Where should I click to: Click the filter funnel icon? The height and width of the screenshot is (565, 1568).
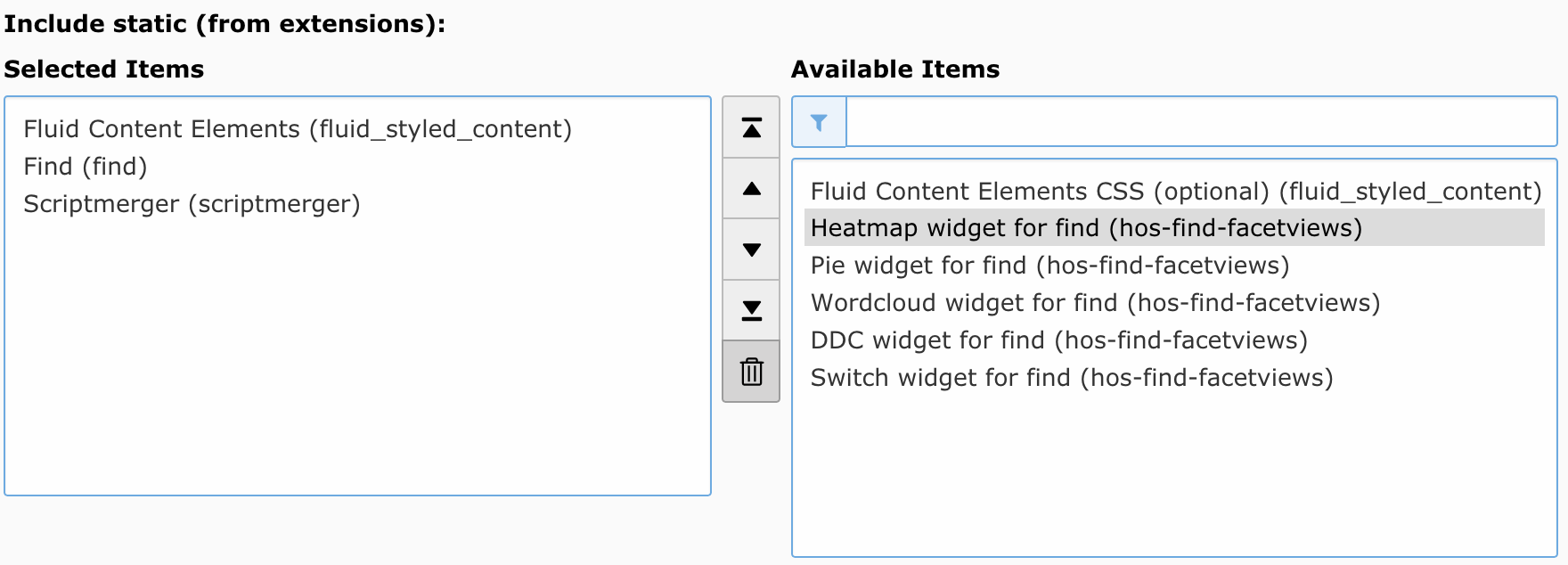[819, 122]
